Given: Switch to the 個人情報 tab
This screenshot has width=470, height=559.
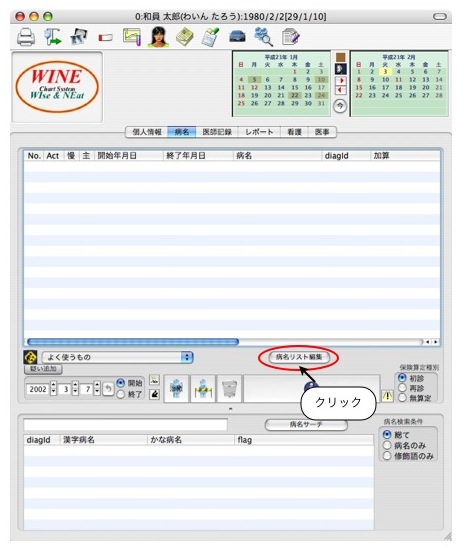Looking at the screenshot, I should point(147,132).
